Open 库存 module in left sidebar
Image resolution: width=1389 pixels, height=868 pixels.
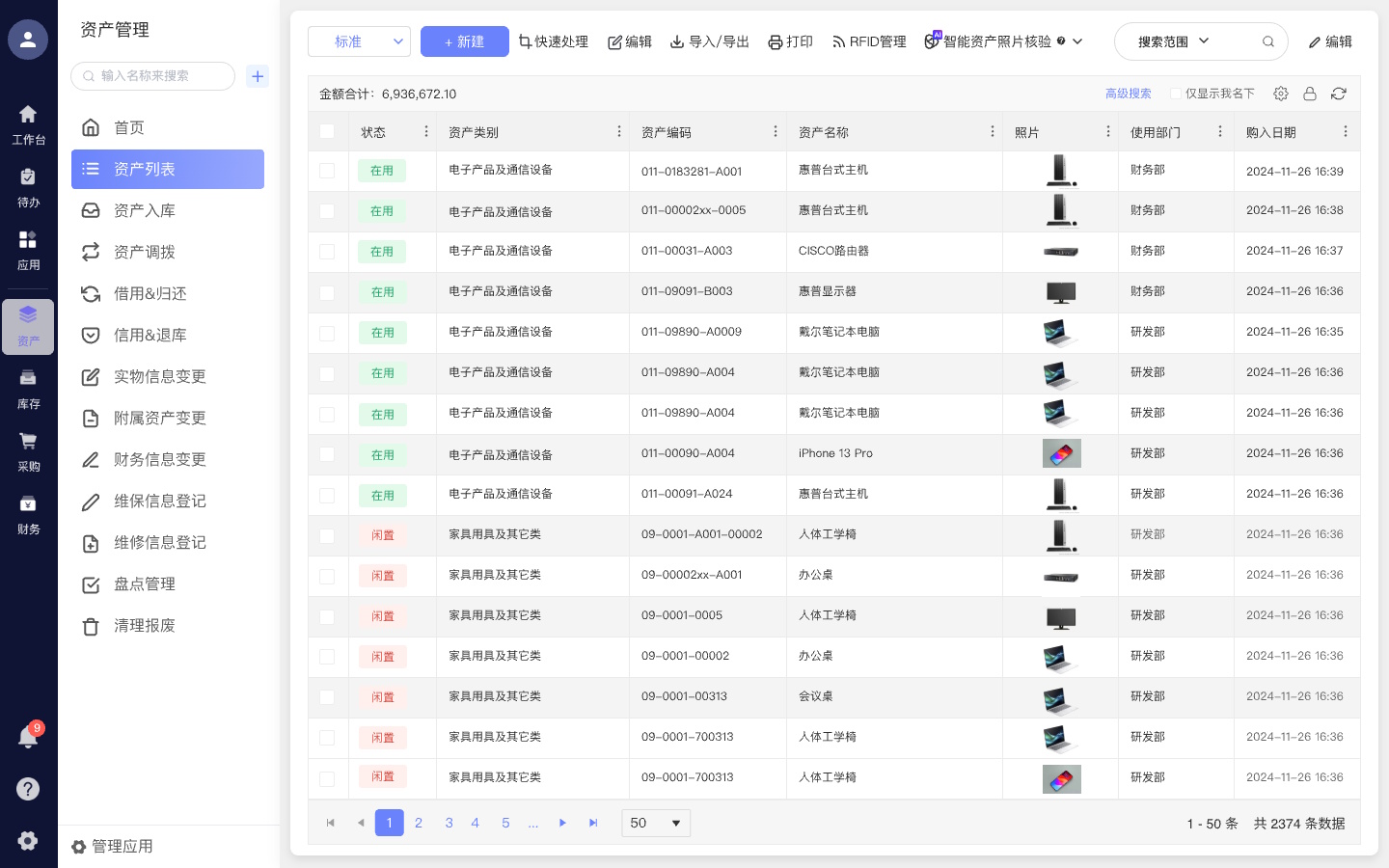point(28,389)
